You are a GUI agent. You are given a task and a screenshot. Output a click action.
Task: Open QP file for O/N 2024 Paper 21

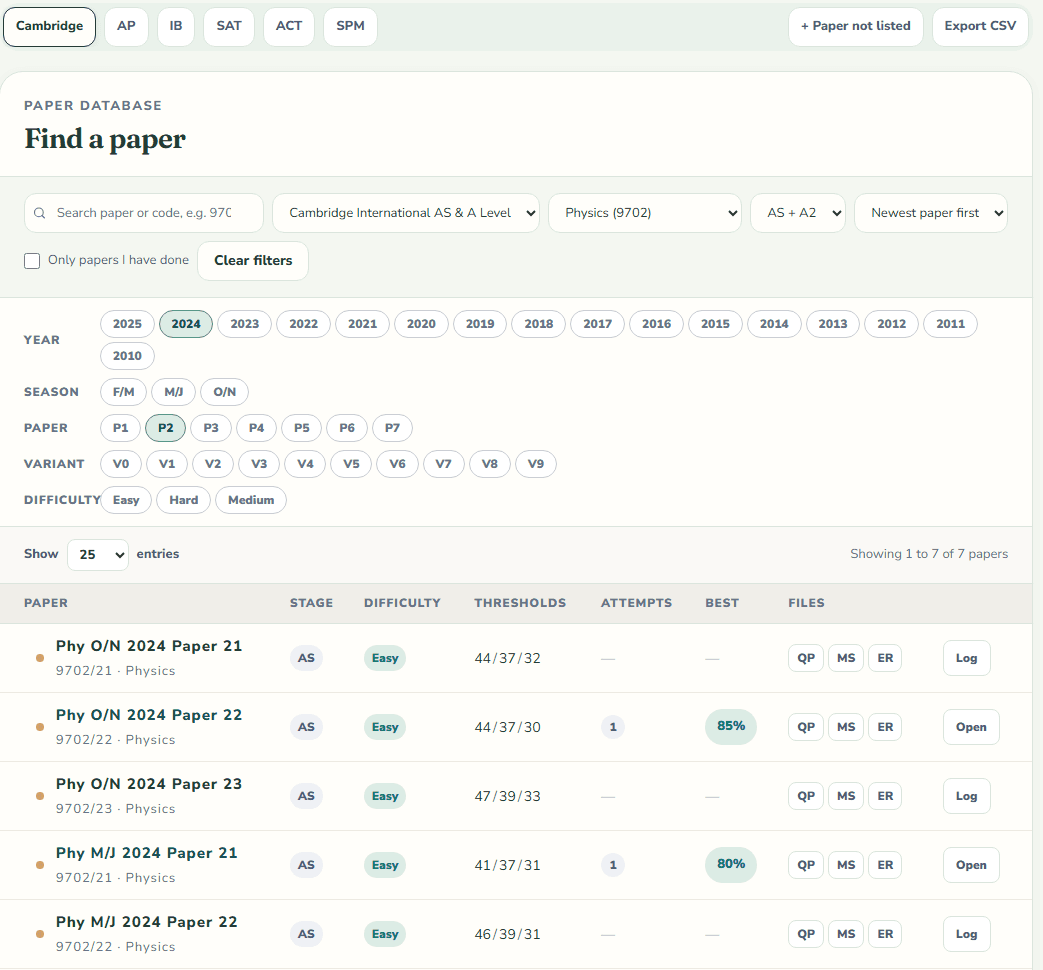[x=806, y=658]
